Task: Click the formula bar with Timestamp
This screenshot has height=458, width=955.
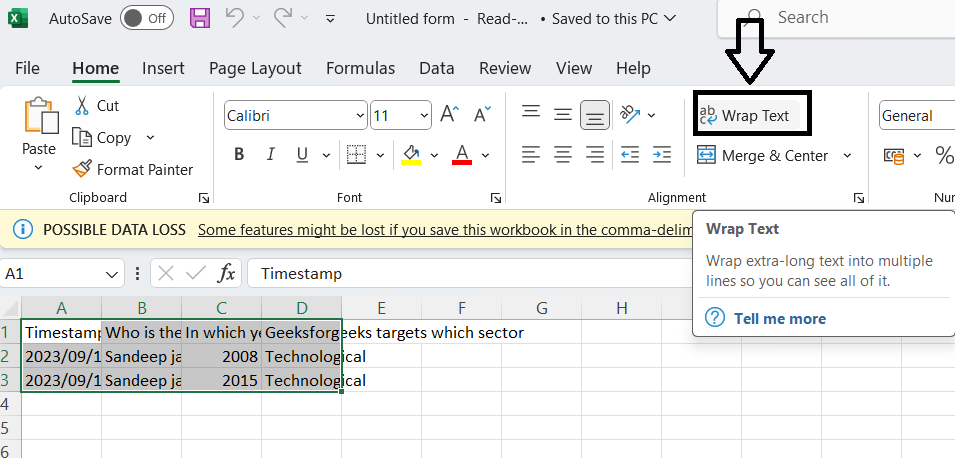Action: tap(469, 273)
